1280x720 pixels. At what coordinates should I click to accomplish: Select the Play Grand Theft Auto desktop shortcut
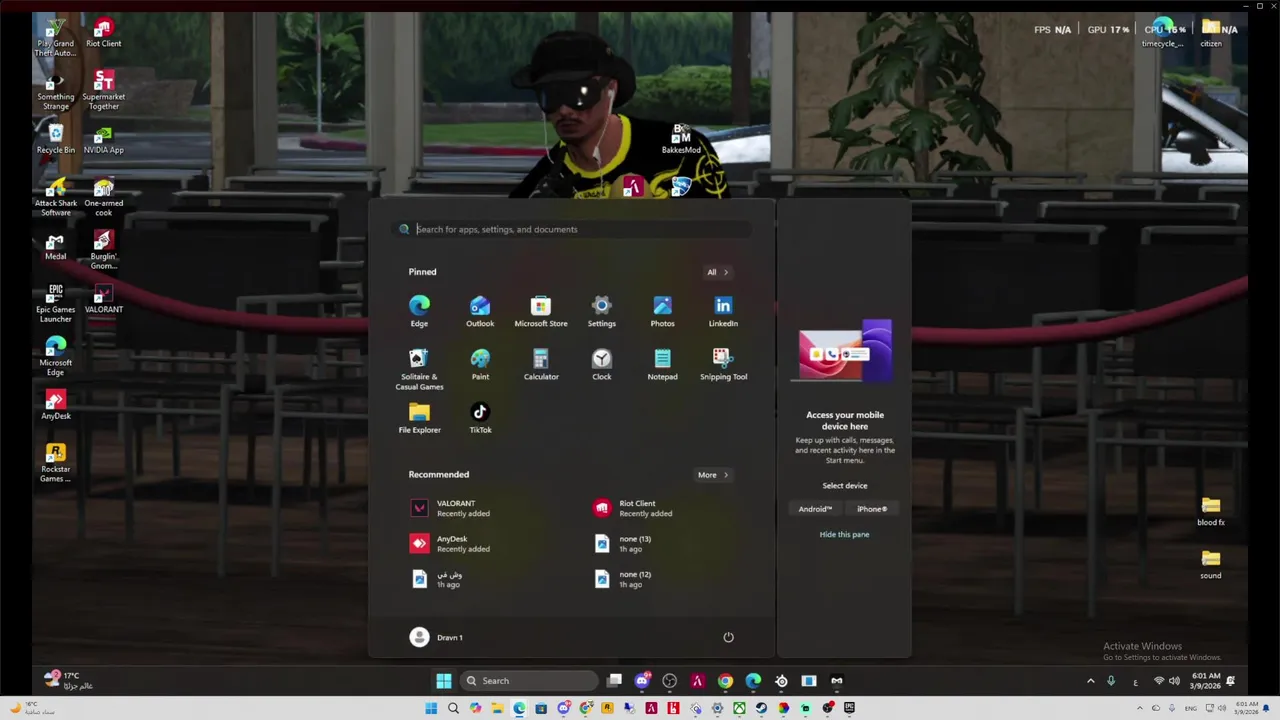click(56, 37)
